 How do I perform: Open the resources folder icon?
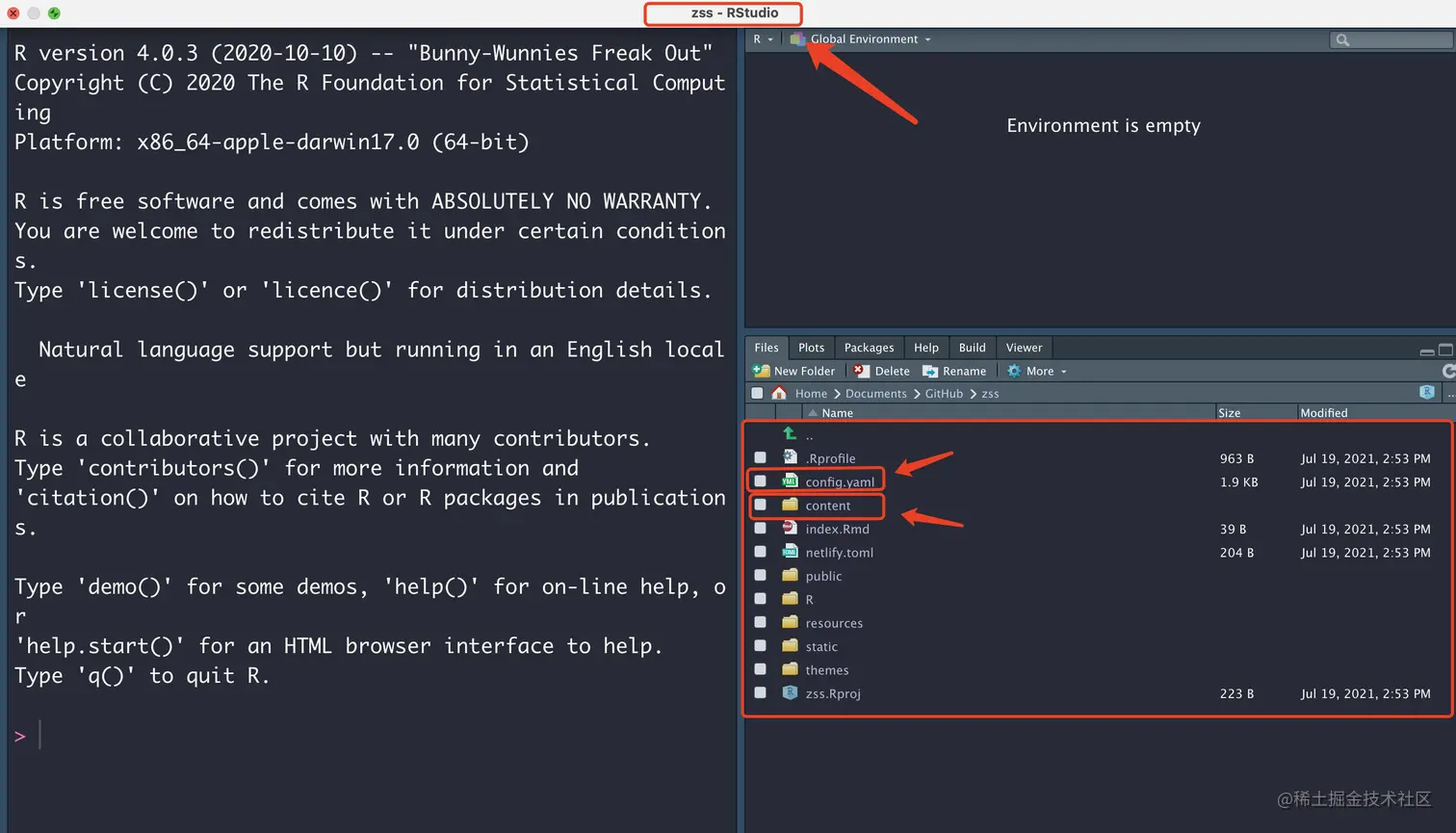(x=790, y=622)
